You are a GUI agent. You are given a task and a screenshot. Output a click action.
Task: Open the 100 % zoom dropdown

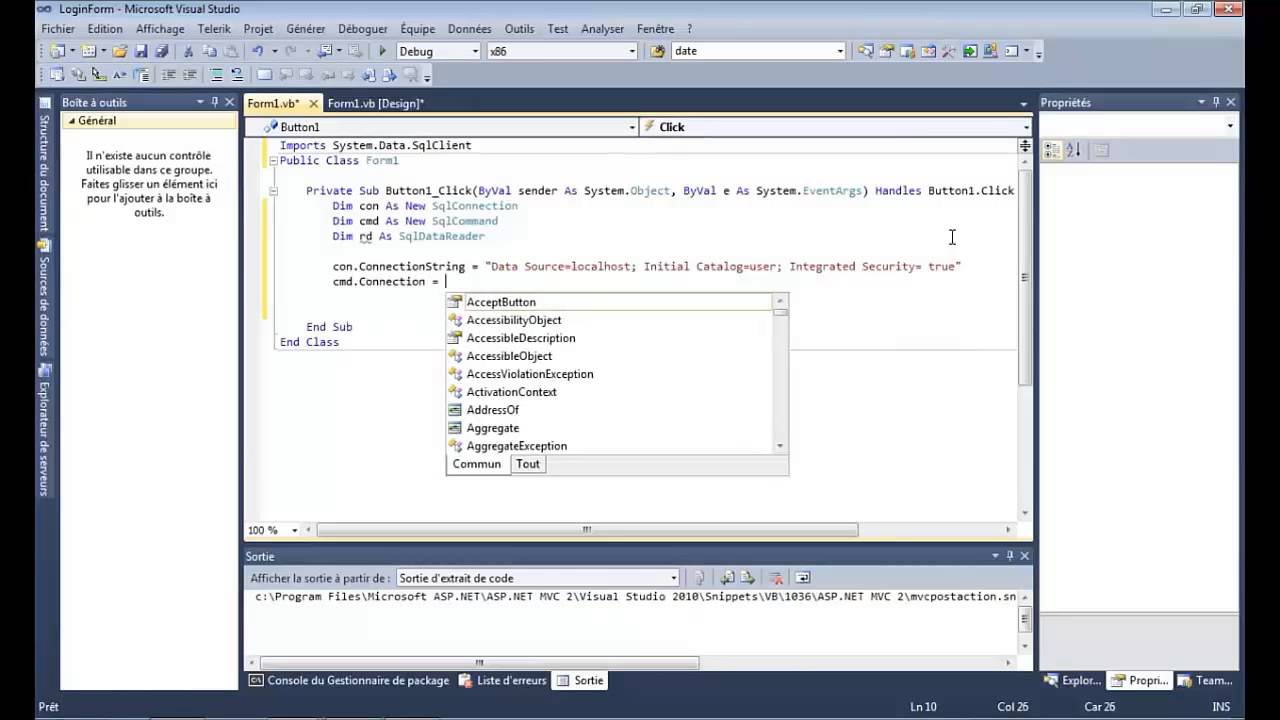294,530
